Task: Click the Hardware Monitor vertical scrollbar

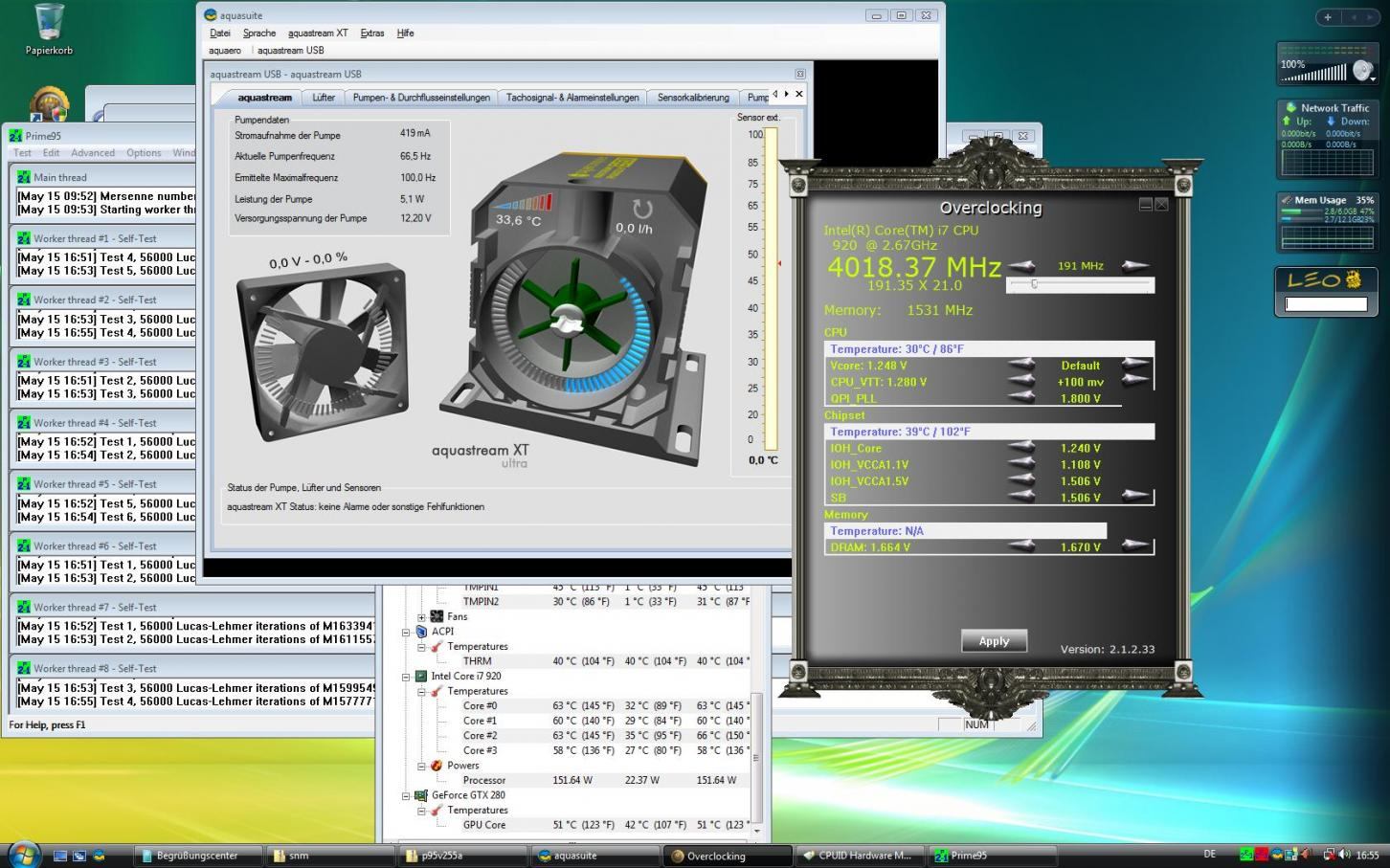Action: coord(756,756)
